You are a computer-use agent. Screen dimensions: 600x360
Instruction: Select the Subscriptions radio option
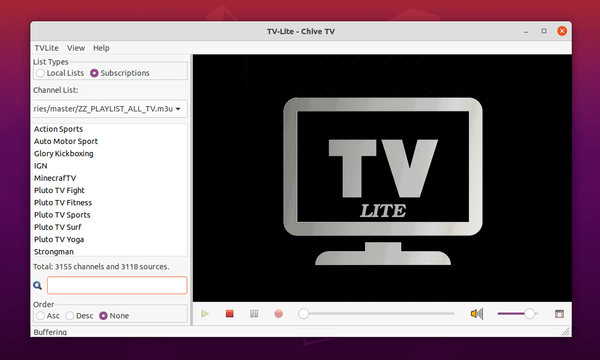pos(120,73)
